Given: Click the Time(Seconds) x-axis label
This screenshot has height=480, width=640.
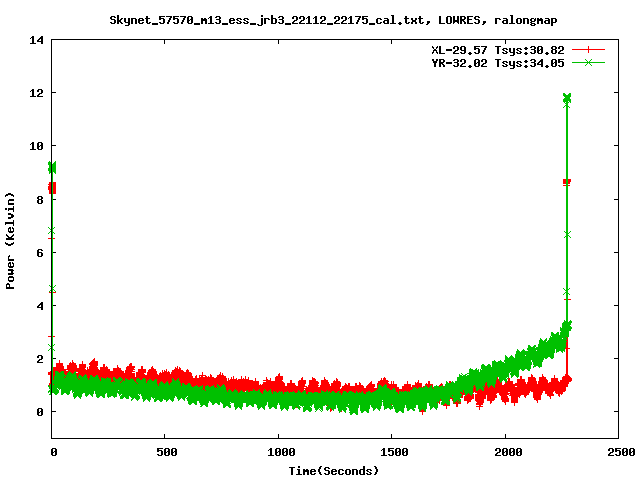Looking at the screenshot, I should 333,471.
